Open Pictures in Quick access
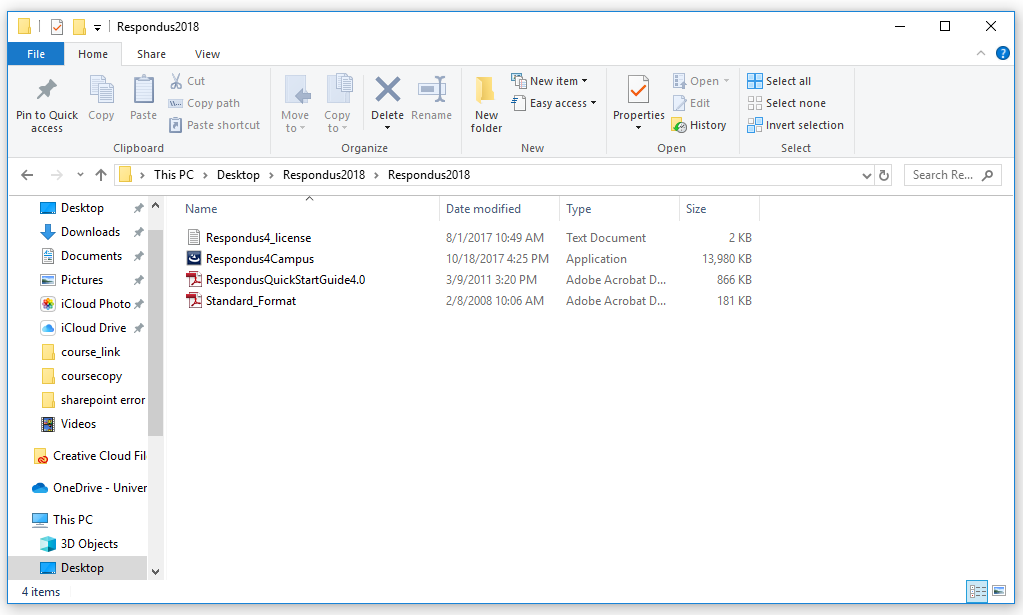Image resolution: width=1023 pixels, height=615 pixels. (x=82, y=280)
